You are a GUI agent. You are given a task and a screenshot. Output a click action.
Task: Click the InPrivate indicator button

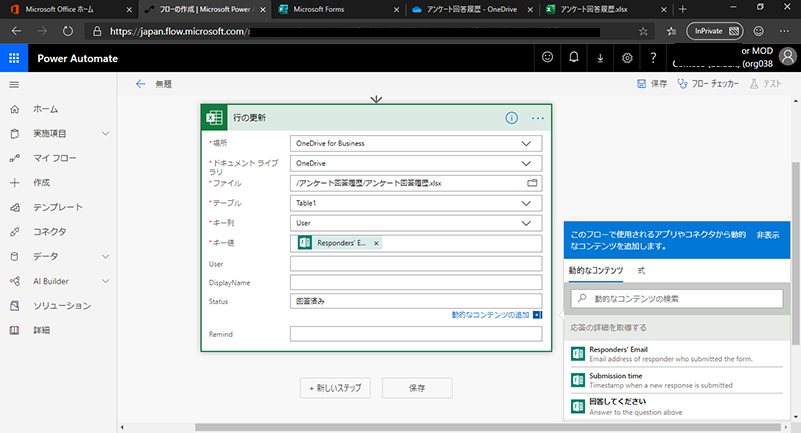pyautogui.click(x=716, y=31)
